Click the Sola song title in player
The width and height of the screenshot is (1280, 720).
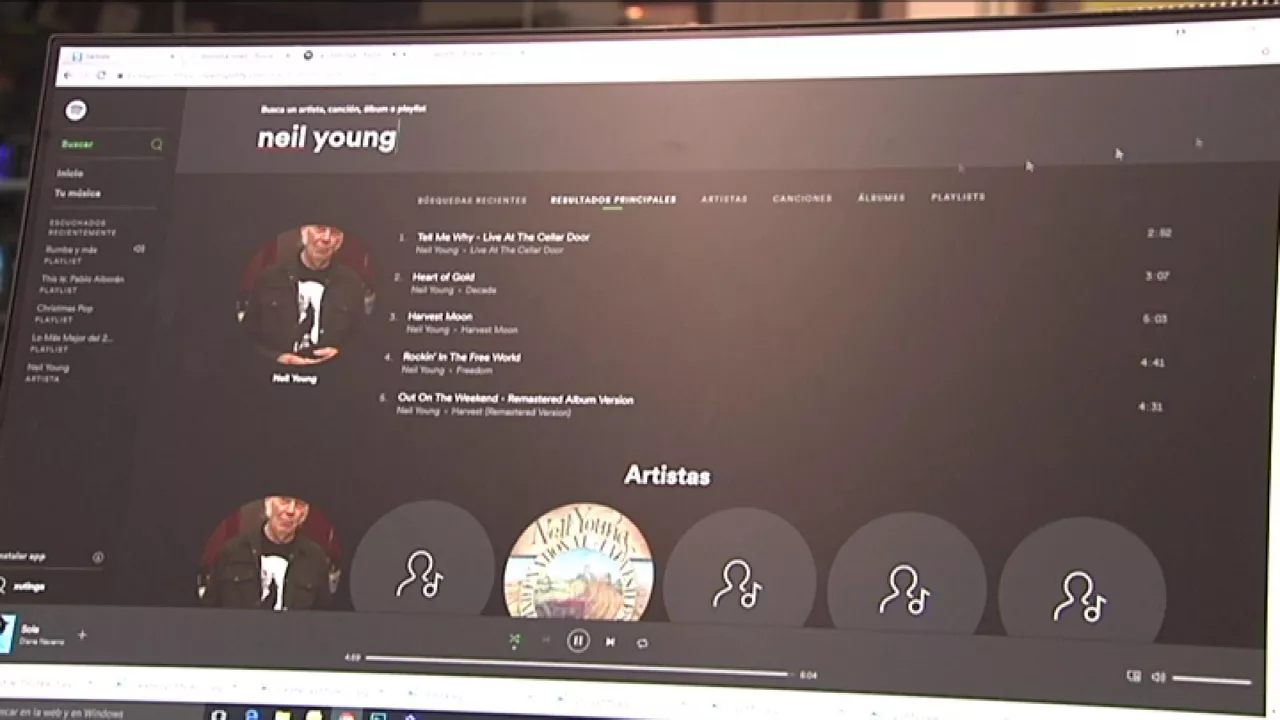point(29,630)
